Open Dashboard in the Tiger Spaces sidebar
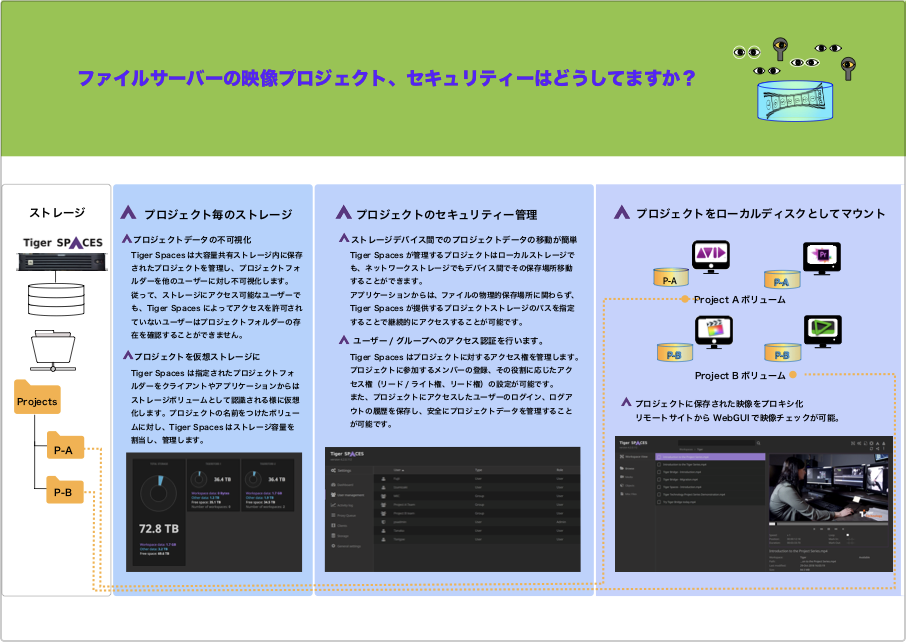Viewport: 912px width, 642px height. pos(342,484)
